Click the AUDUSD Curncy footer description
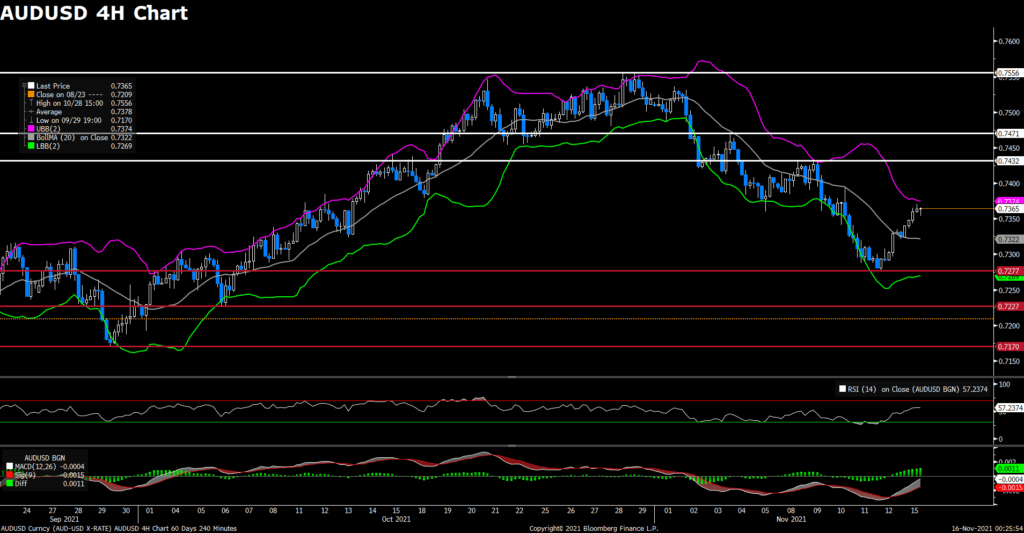 click(119, 528)
